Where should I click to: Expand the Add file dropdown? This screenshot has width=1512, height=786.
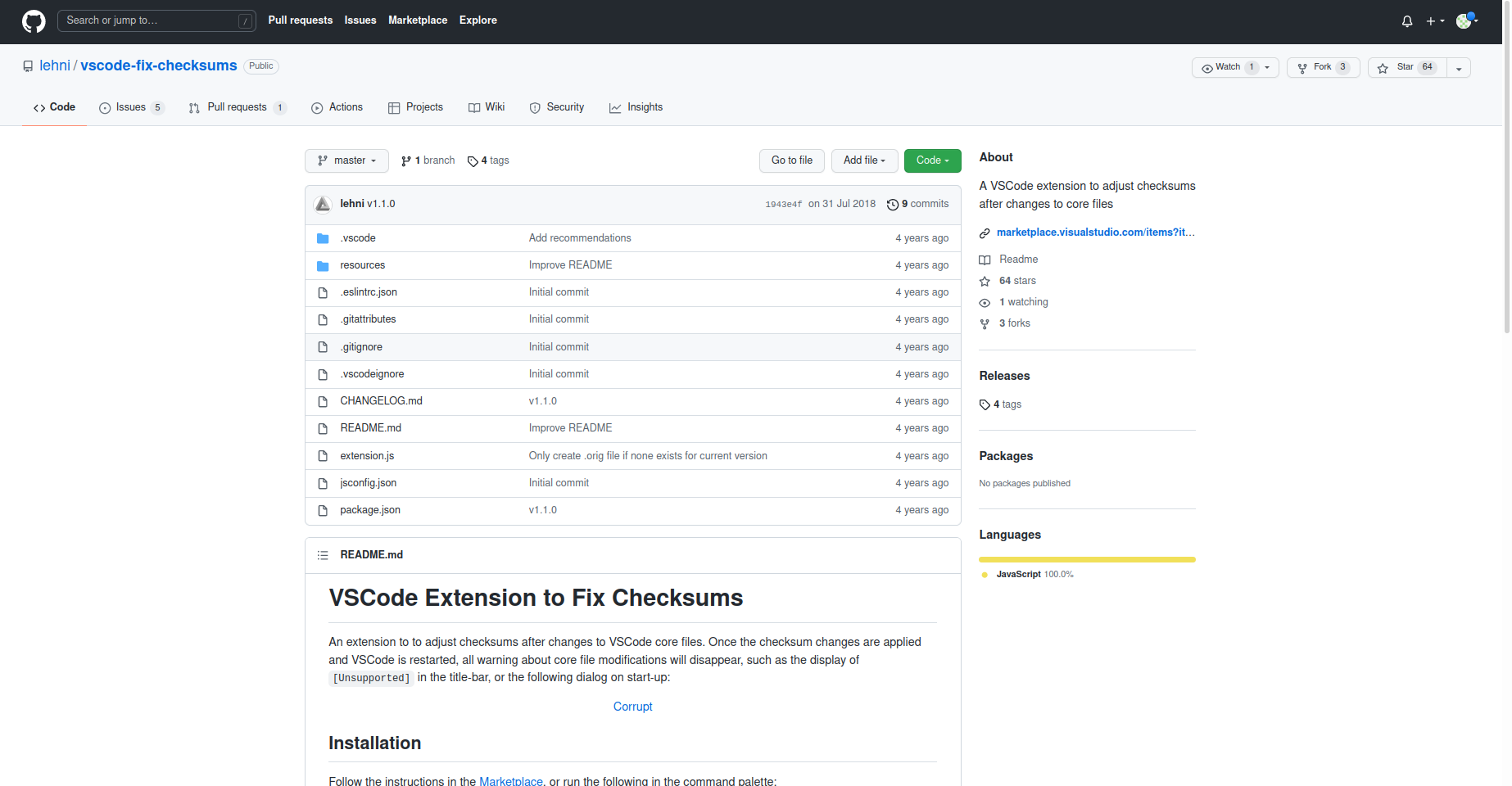(865, 160)
